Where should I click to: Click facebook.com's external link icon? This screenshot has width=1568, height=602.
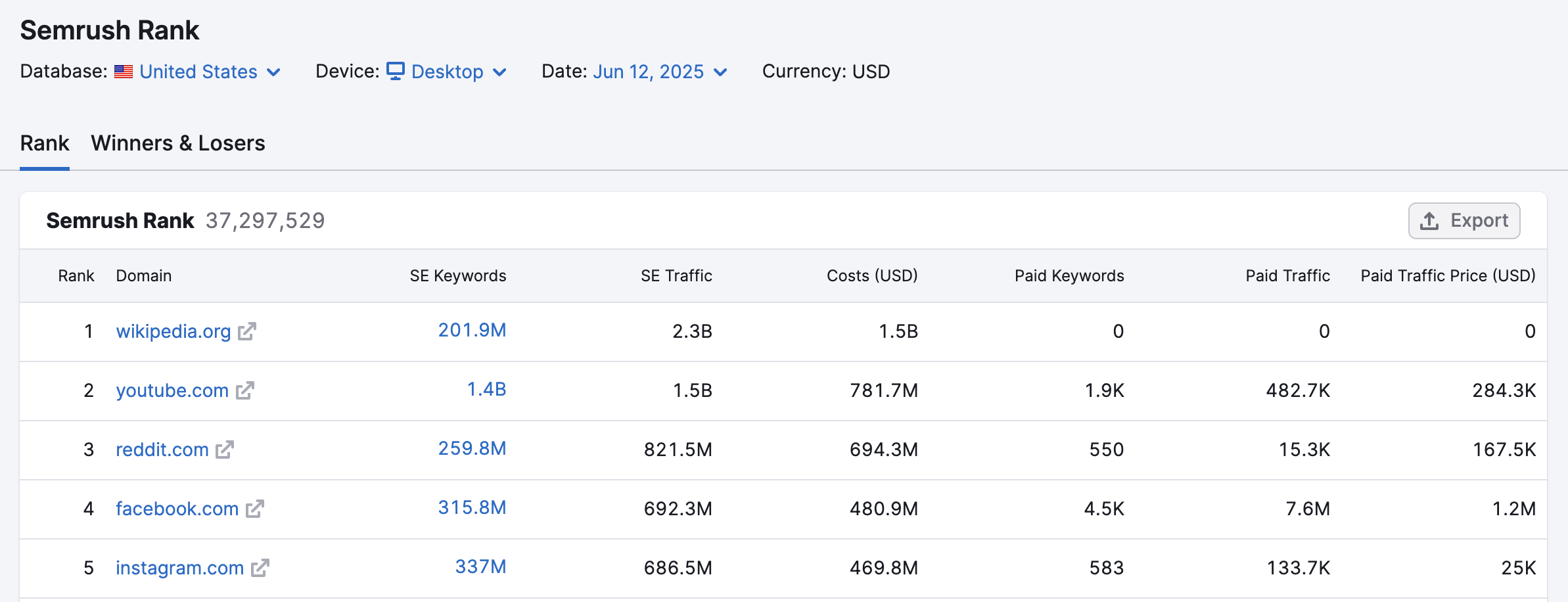click(x=256, y=509)
